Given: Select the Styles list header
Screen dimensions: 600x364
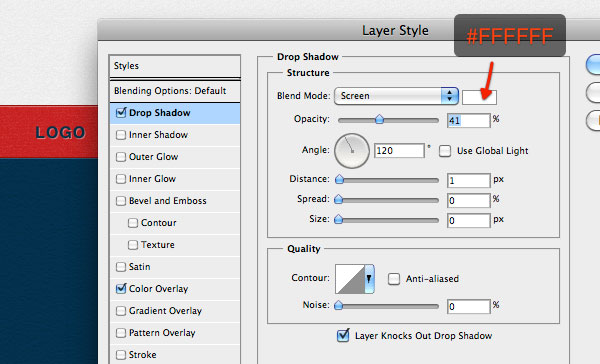Looking at the screenshot, I should tap(175, 66).
